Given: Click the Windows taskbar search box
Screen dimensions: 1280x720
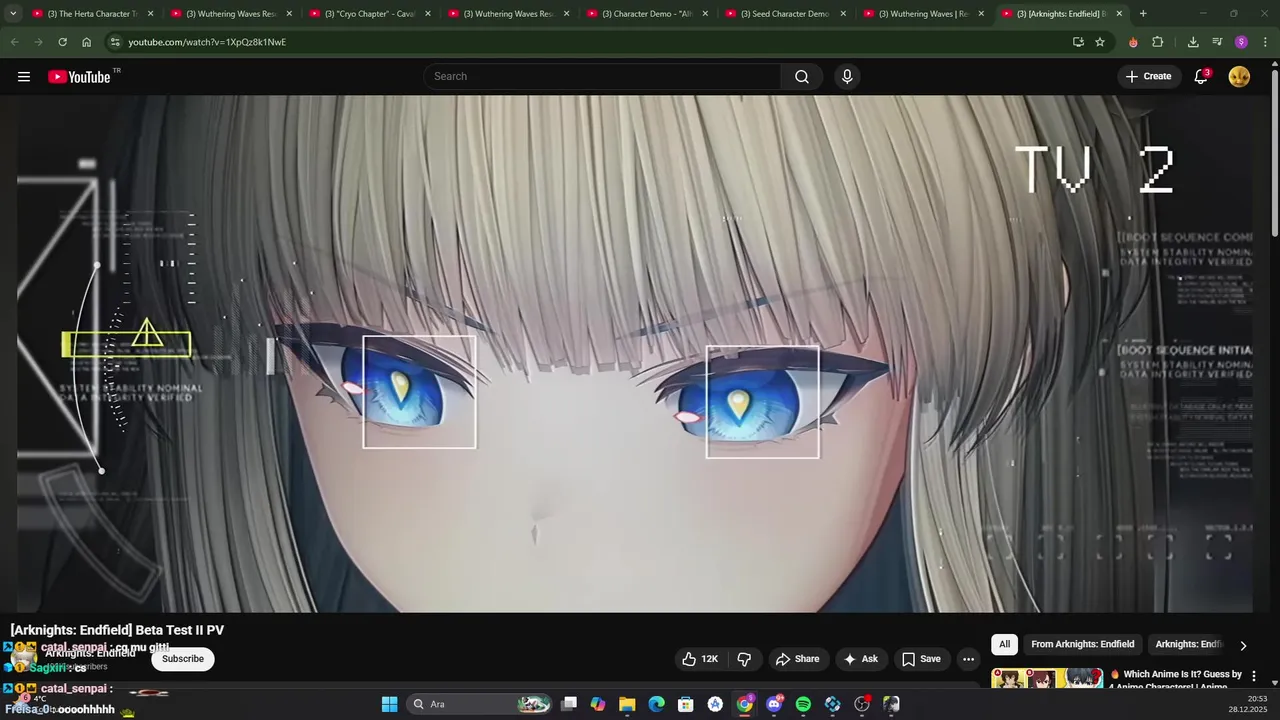Looking at the screenshot, I should click(480, 704).
